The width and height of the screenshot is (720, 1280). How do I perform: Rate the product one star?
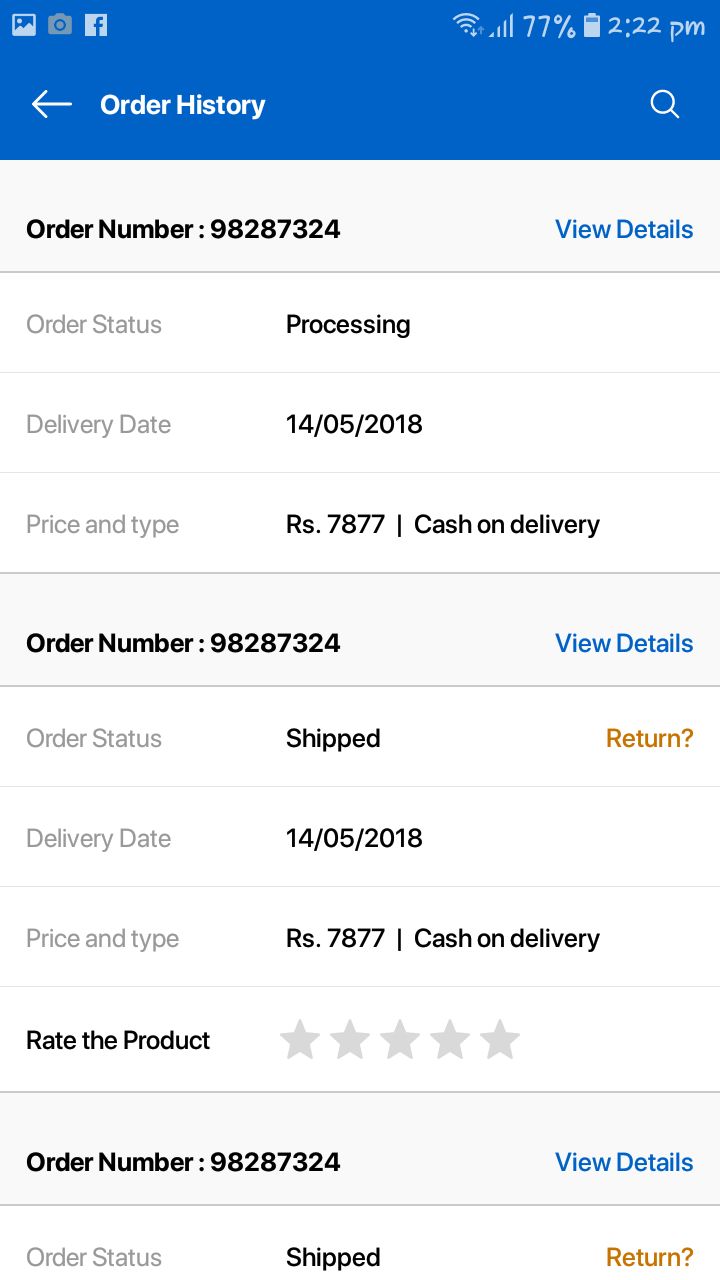[300, 1040]
